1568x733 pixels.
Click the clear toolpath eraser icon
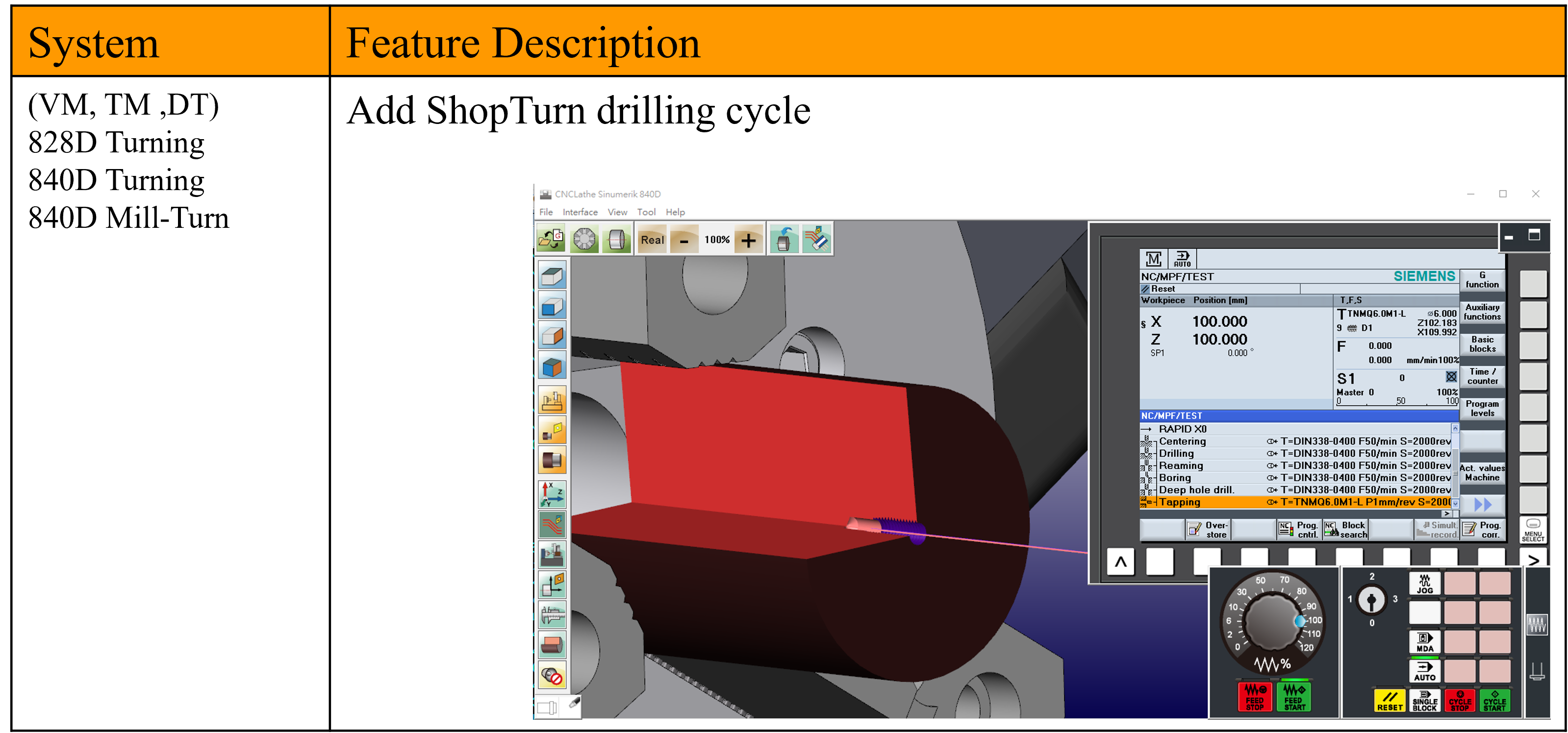tap(816, 239)
